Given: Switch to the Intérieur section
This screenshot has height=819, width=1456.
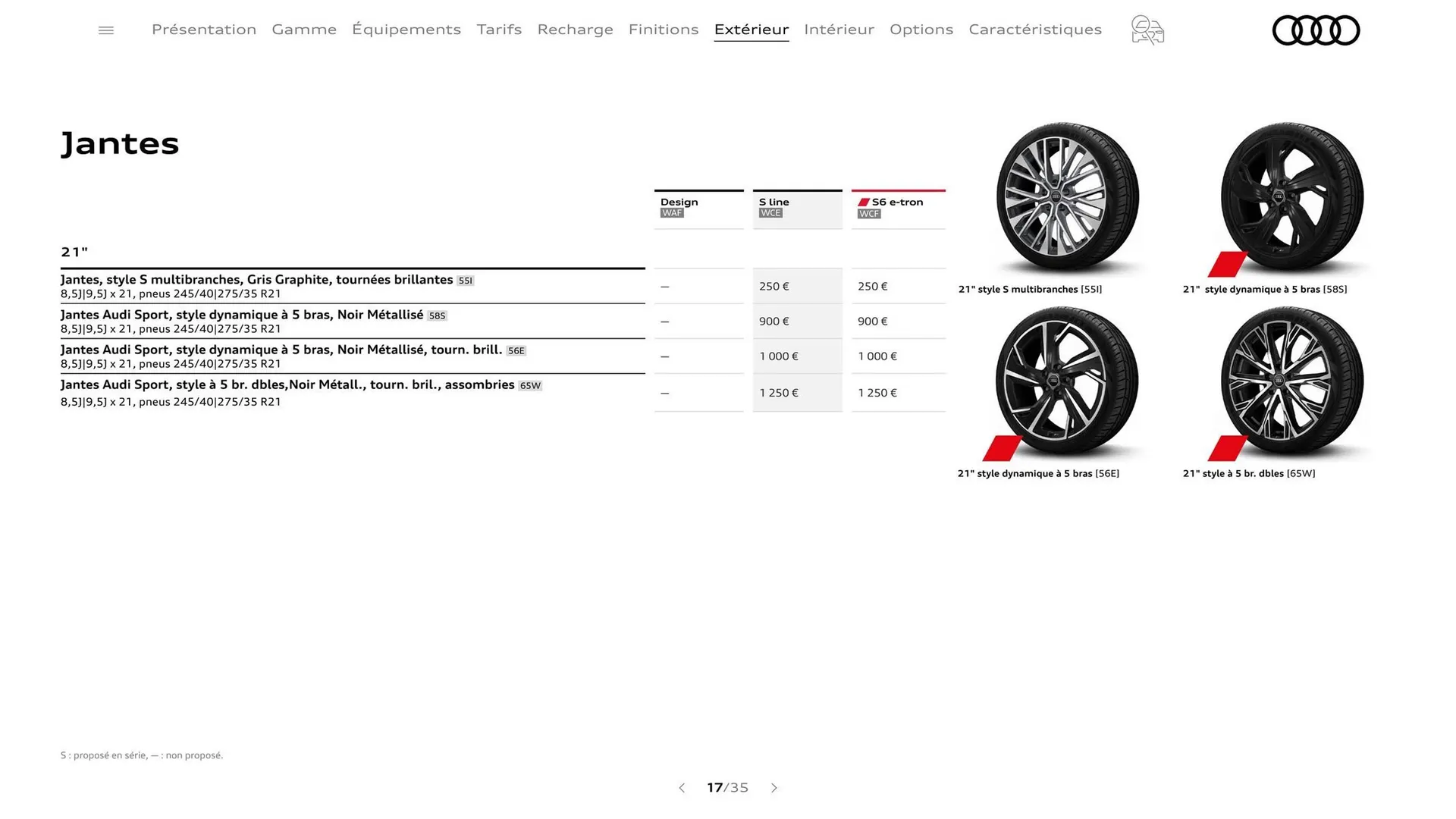Looking at the screenshot, I should point(839,30).
